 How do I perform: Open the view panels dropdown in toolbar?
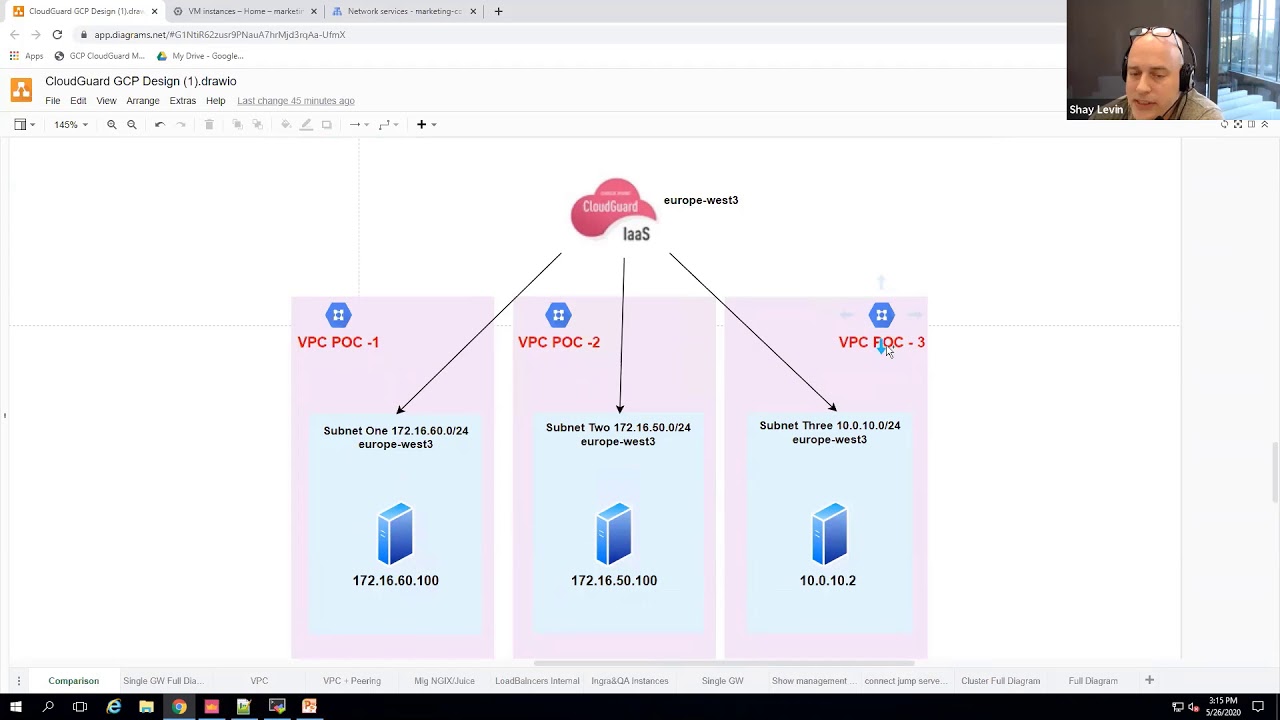pos(24,124)
